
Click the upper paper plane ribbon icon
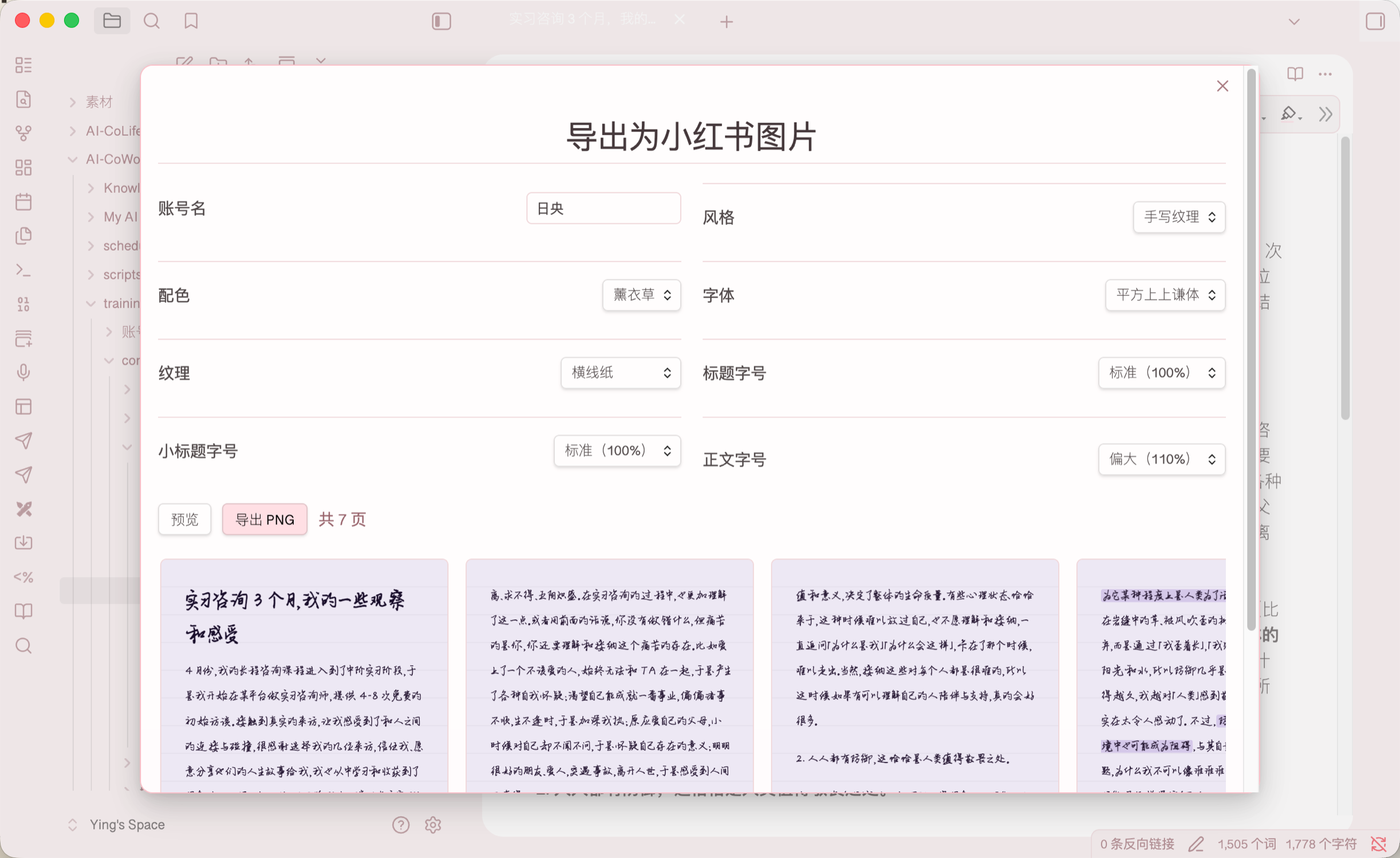coord(23,441)
